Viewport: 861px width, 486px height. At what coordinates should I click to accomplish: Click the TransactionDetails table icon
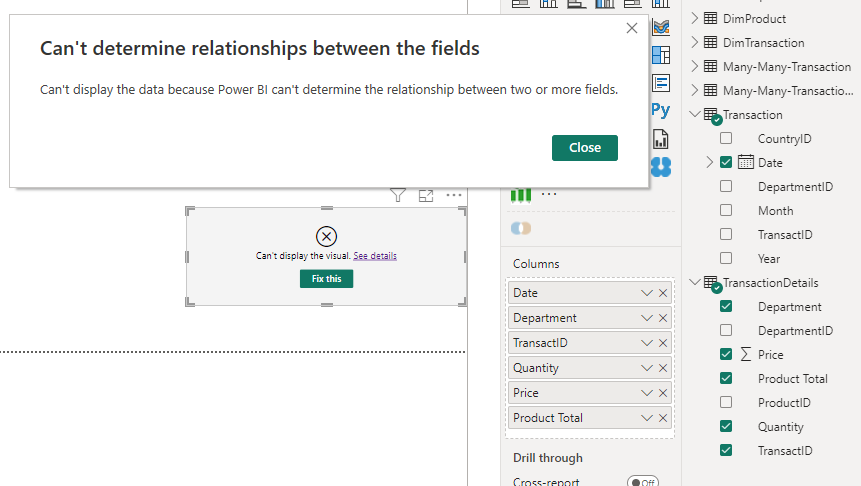(x=712, y=284)
